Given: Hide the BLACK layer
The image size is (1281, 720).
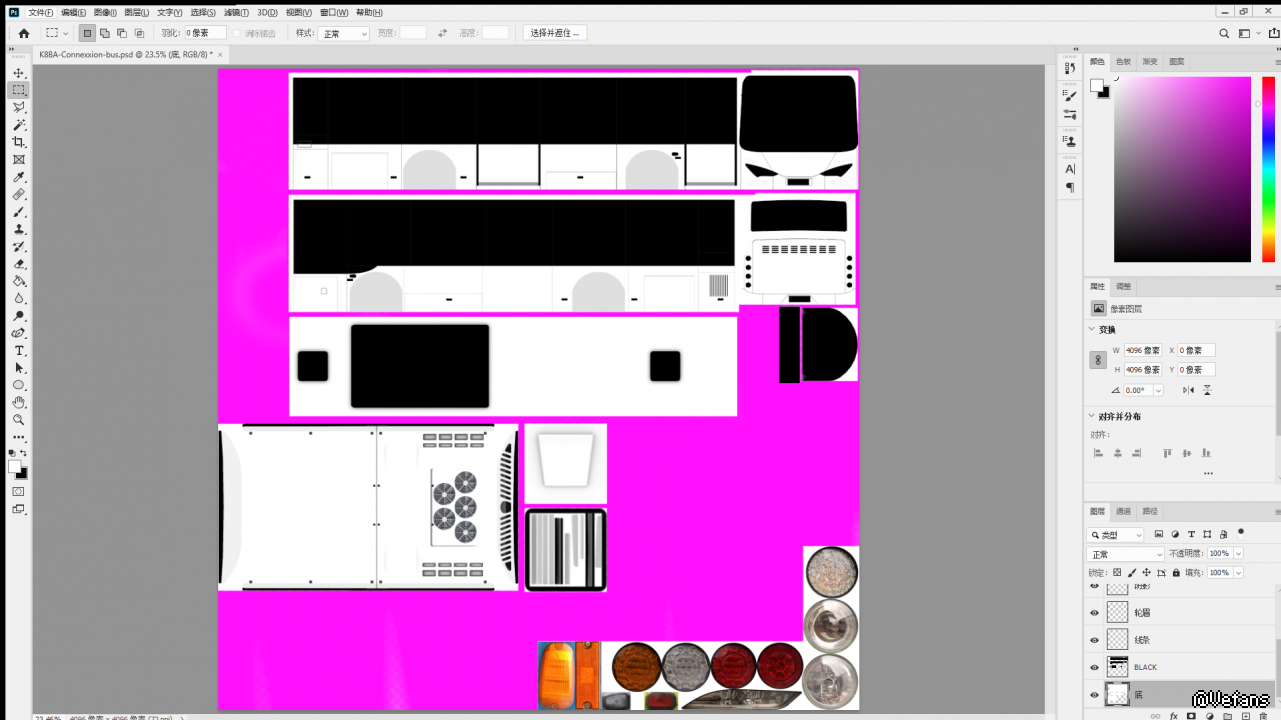Looking at the screenshot, I should 1094,667.
